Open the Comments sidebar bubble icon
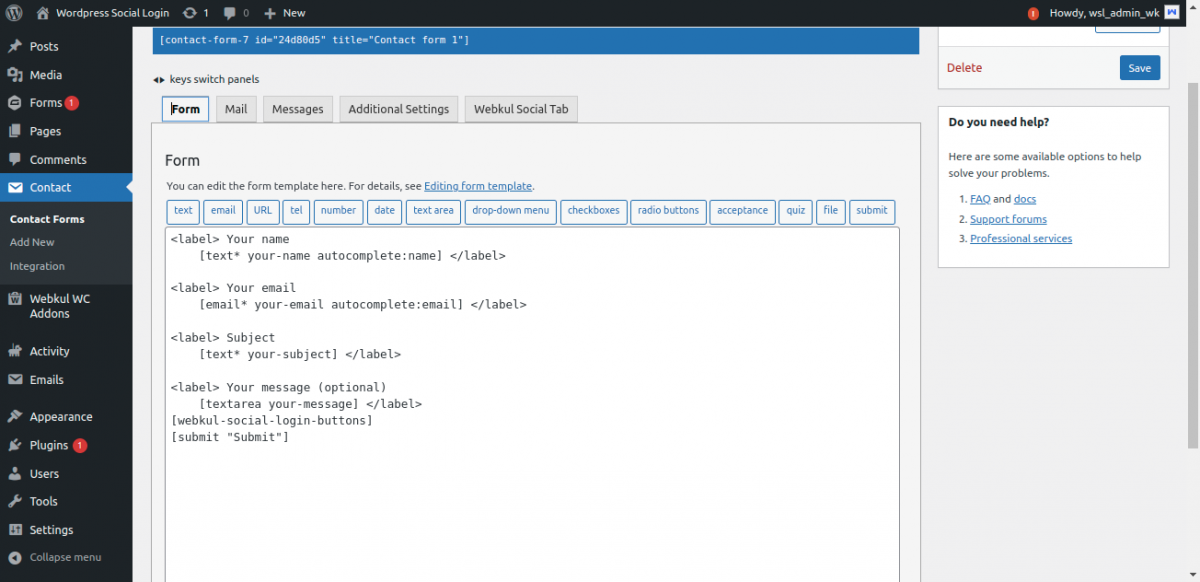Screen dimensions: 1200x582 15,160
